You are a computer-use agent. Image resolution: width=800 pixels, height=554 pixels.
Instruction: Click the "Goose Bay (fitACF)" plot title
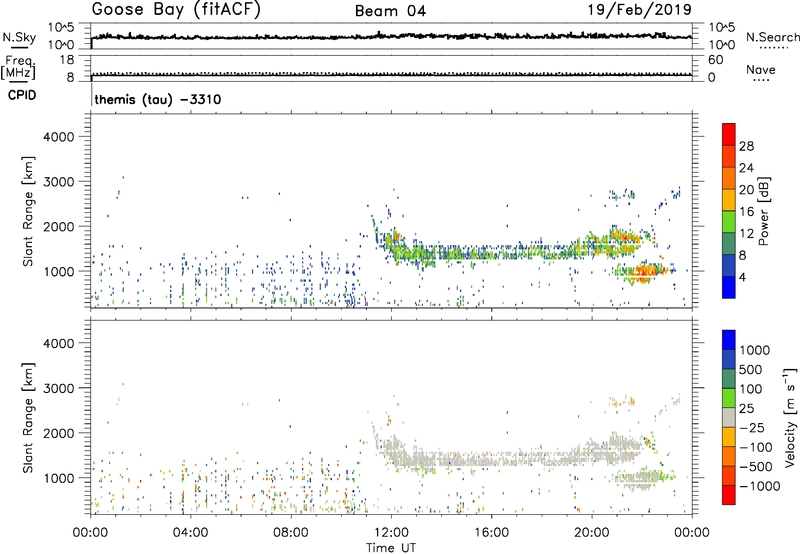(176, 10)
